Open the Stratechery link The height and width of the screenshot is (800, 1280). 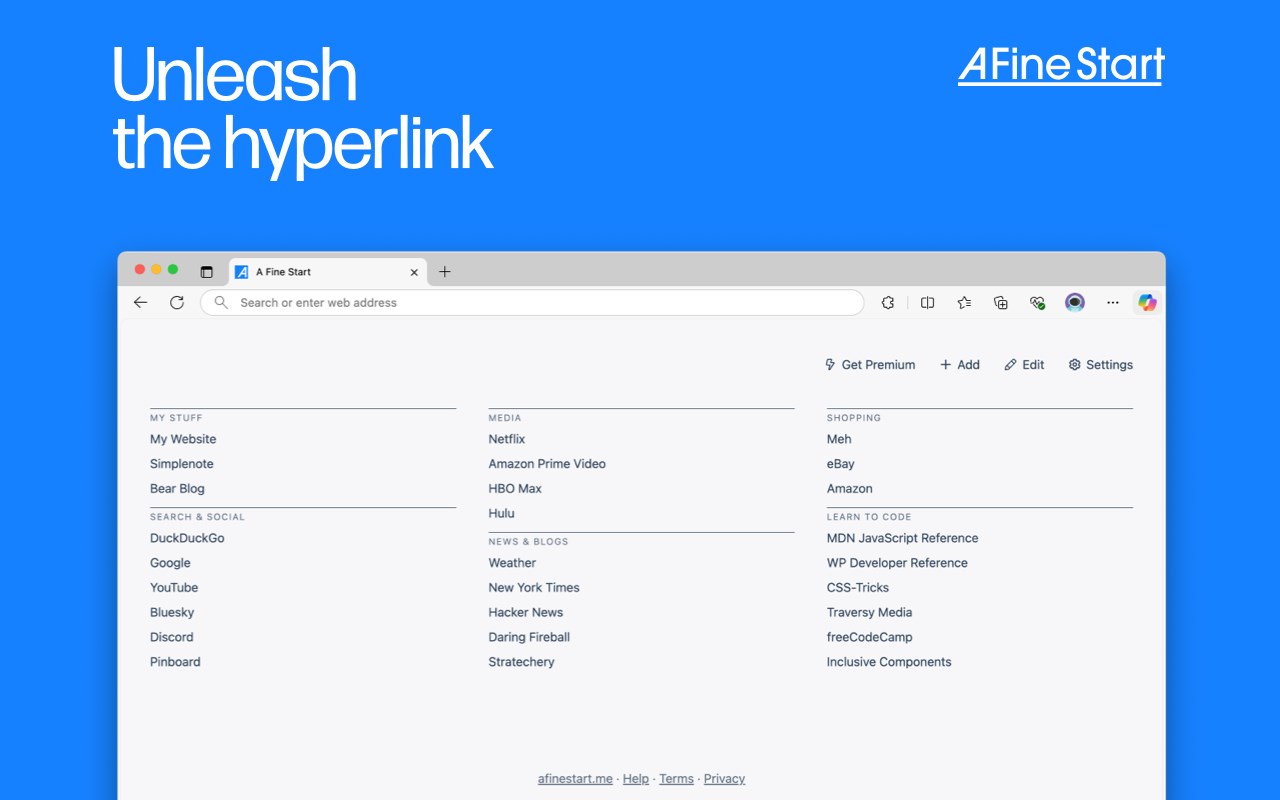click(x=521, y=662)
